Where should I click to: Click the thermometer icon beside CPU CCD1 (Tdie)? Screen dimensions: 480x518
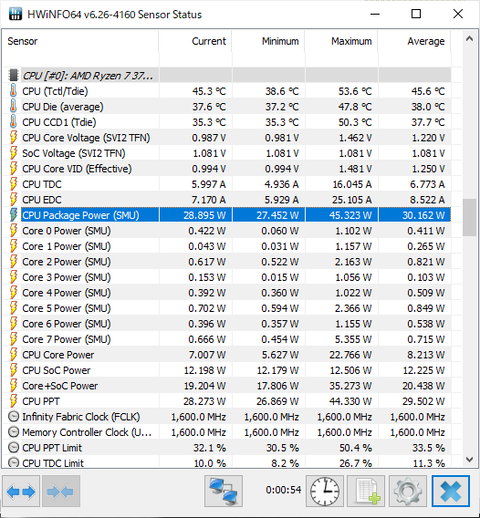point(13,122)
